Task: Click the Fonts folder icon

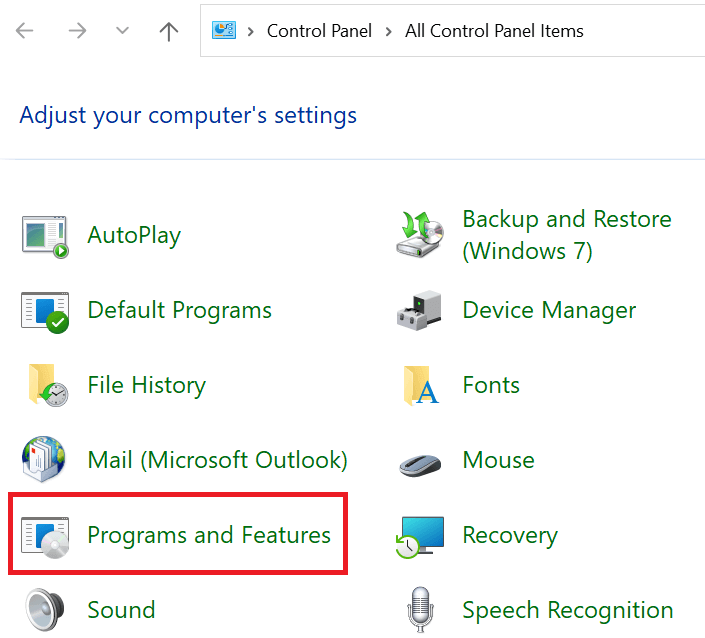Action: pyautogui.click(x=420, y=386)
